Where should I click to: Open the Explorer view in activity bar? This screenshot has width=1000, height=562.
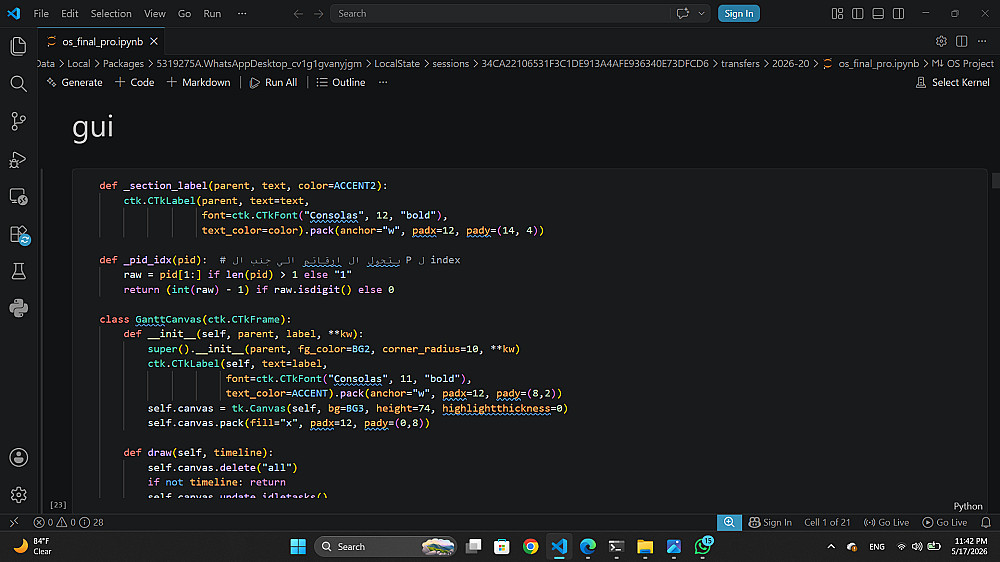[18, 46]
